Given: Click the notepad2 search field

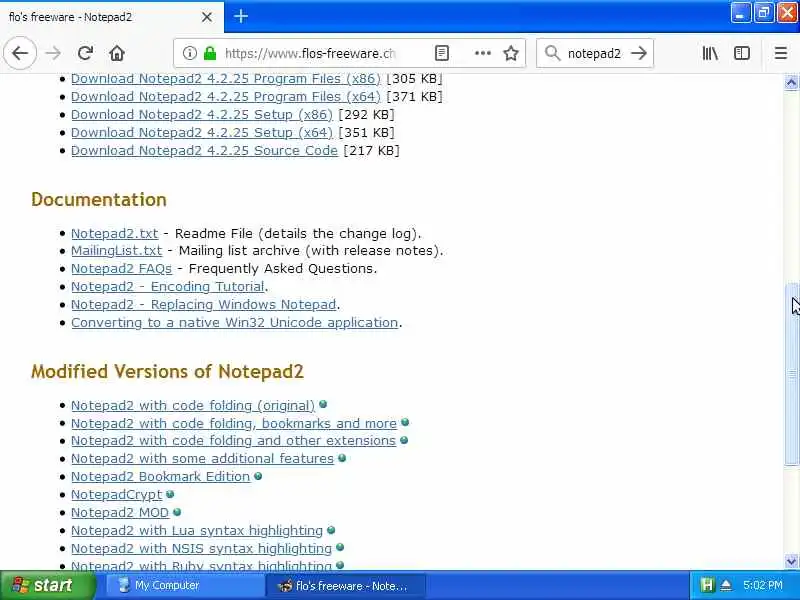Looking at the screenshot, I should [x=594, y=54].
